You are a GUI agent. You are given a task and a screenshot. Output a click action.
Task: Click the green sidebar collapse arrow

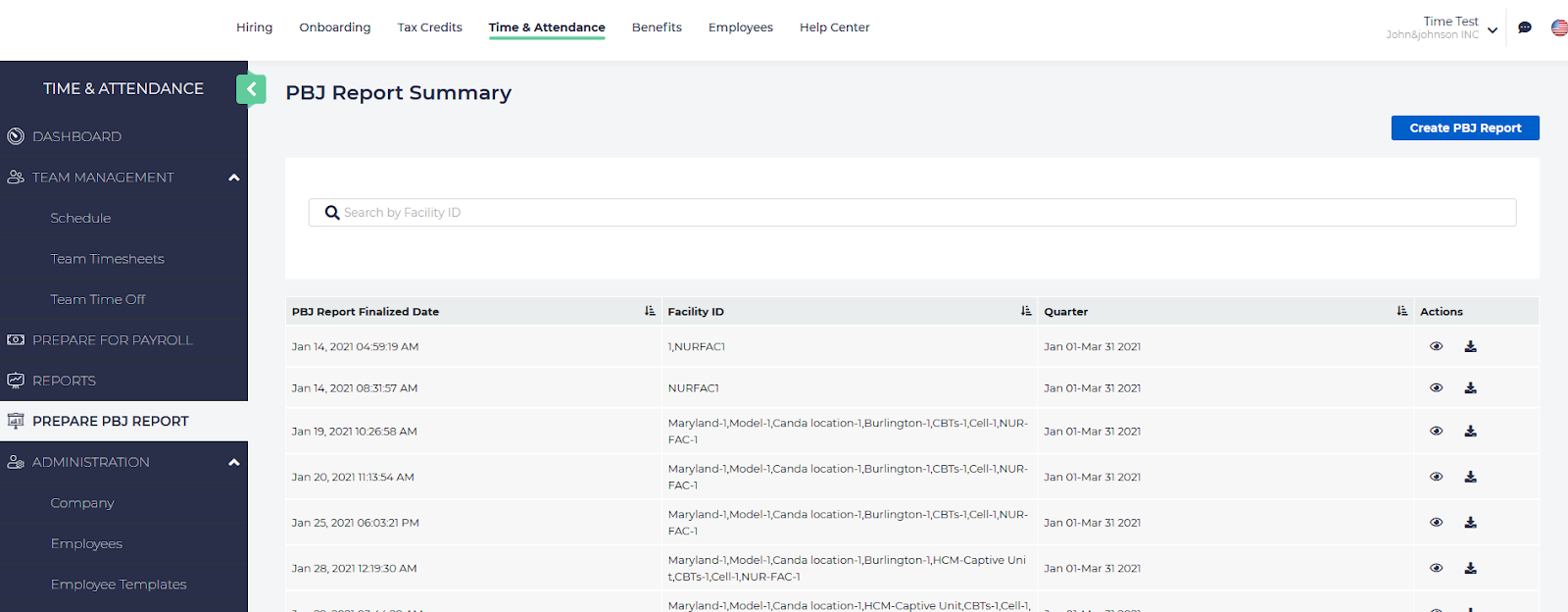point(251,89)
